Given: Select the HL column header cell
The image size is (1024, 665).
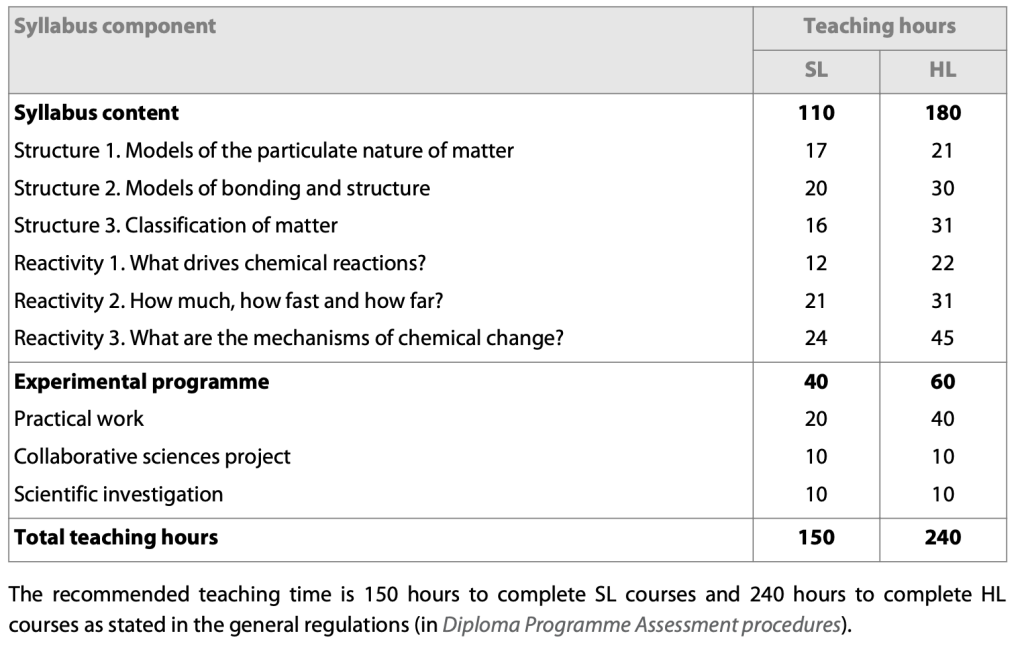Looking at the screenshot, I should click(x=942, y=70).
